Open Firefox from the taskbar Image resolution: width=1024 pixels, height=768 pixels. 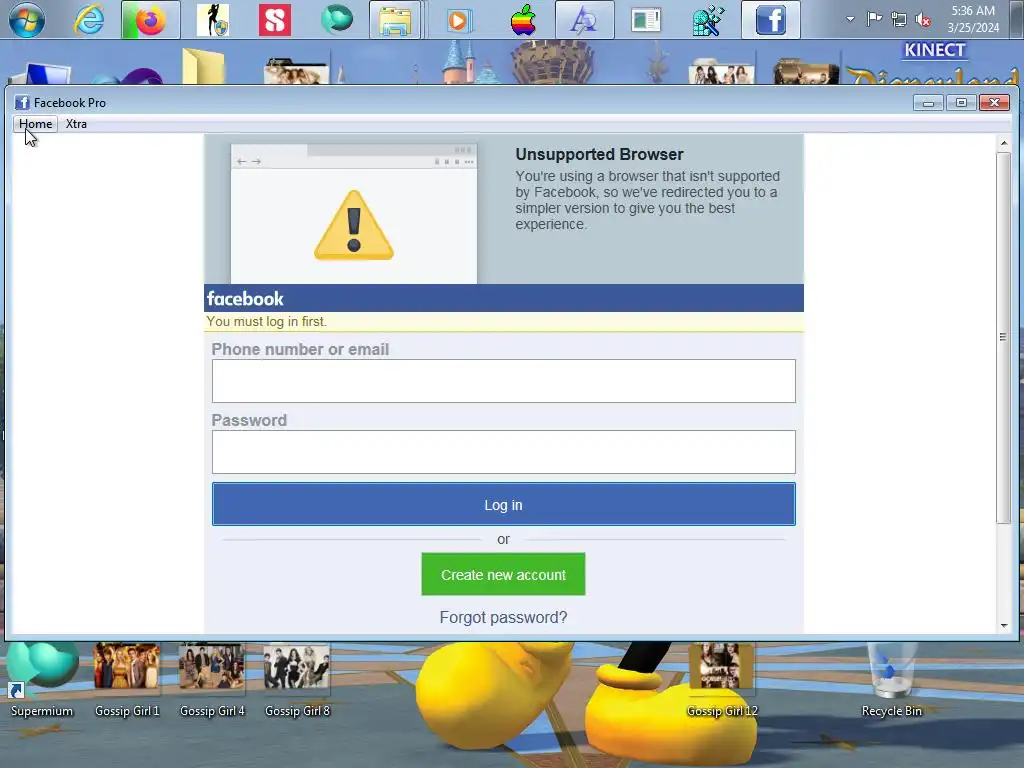(150, 20)
